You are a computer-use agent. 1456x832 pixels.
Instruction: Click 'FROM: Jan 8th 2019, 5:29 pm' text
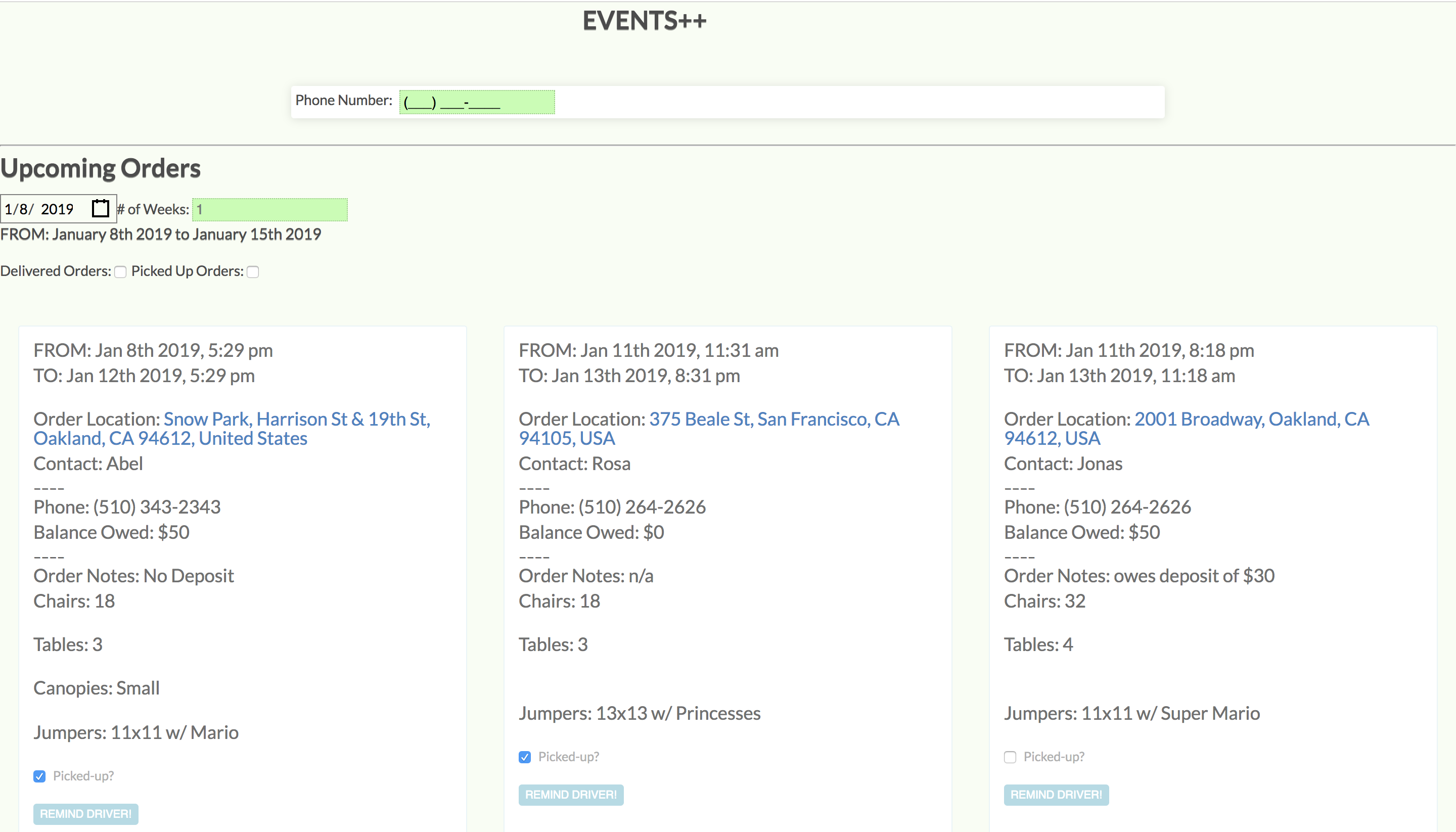click(x=153, y=350)
